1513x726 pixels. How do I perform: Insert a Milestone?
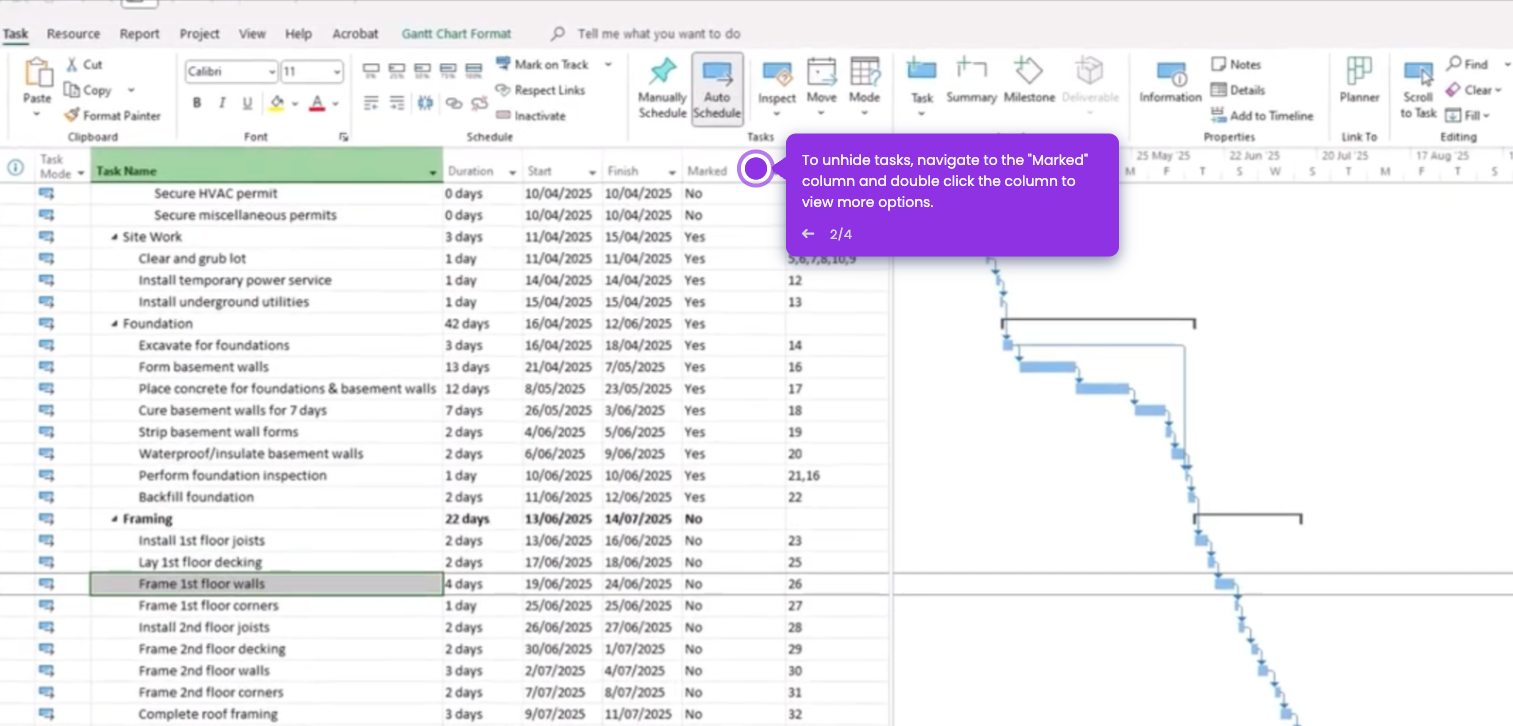click(1029, 82)
